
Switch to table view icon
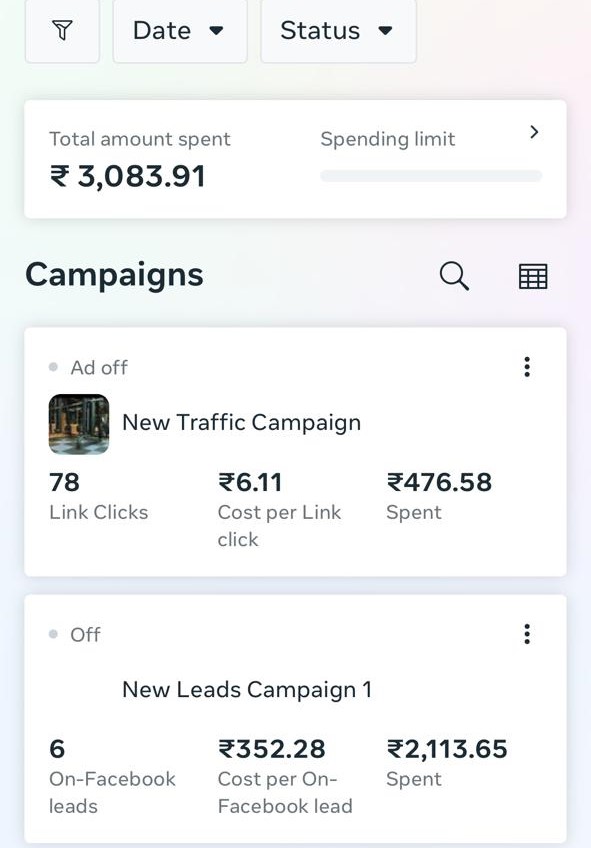(x=533, y=276)
